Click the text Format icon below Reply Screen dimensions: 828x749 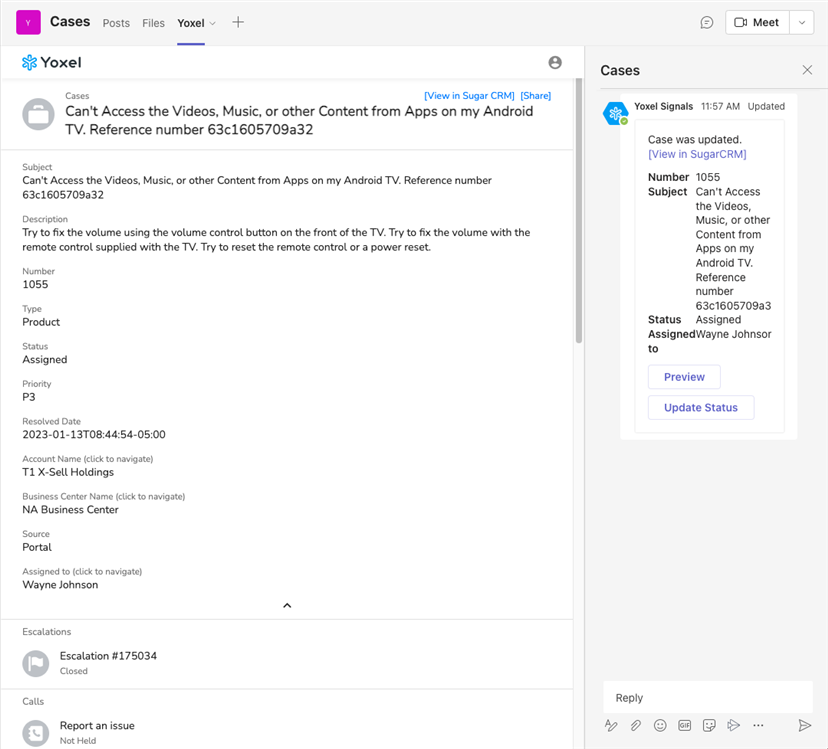(611, 725)
